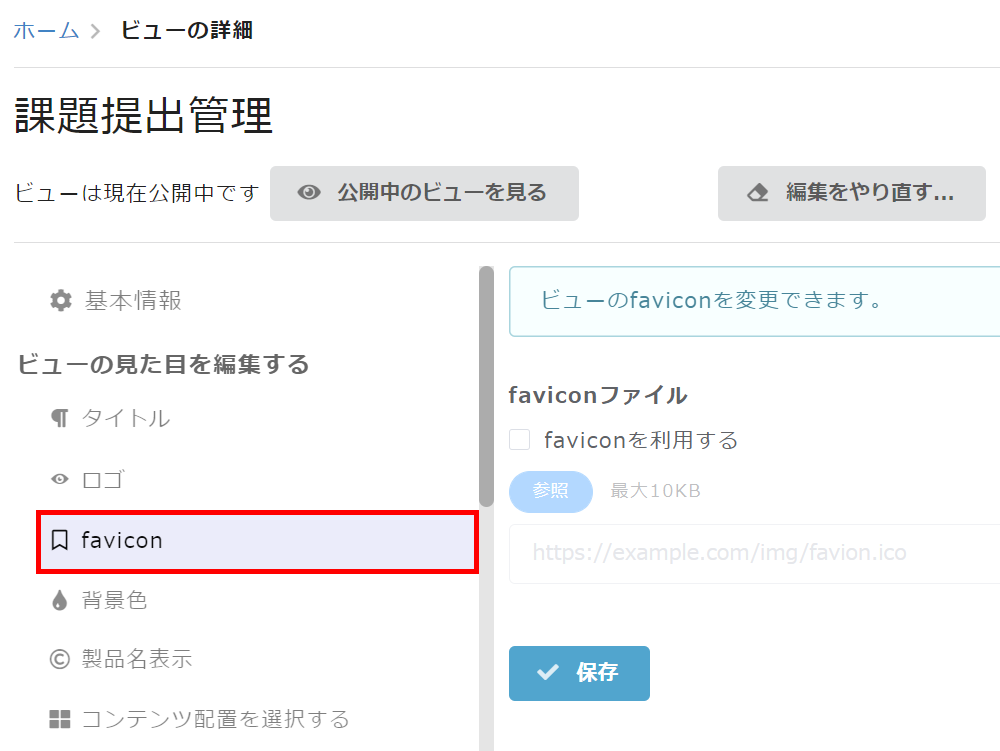Click the eraser icon in 編集をやり直す button
This screenshot has width=1000, height=751.
758,193
